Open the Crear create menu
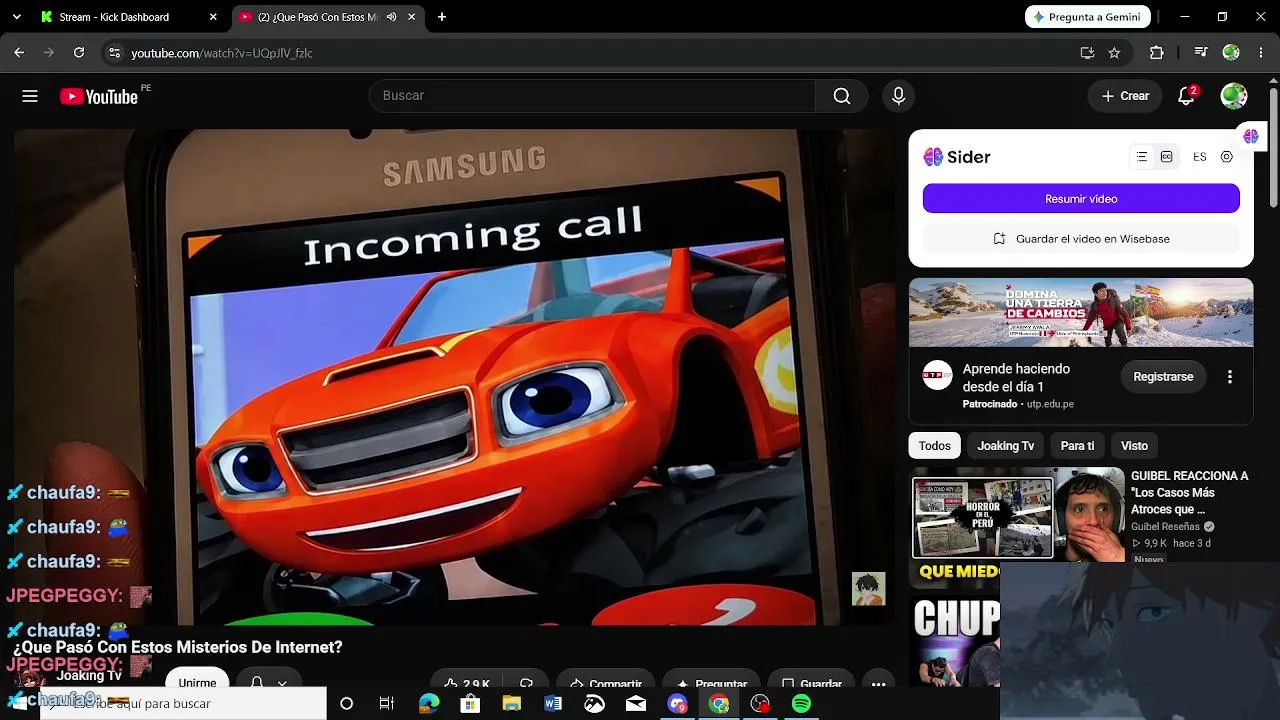This screenshot has height=720, width=1280. coord(1125,96)
